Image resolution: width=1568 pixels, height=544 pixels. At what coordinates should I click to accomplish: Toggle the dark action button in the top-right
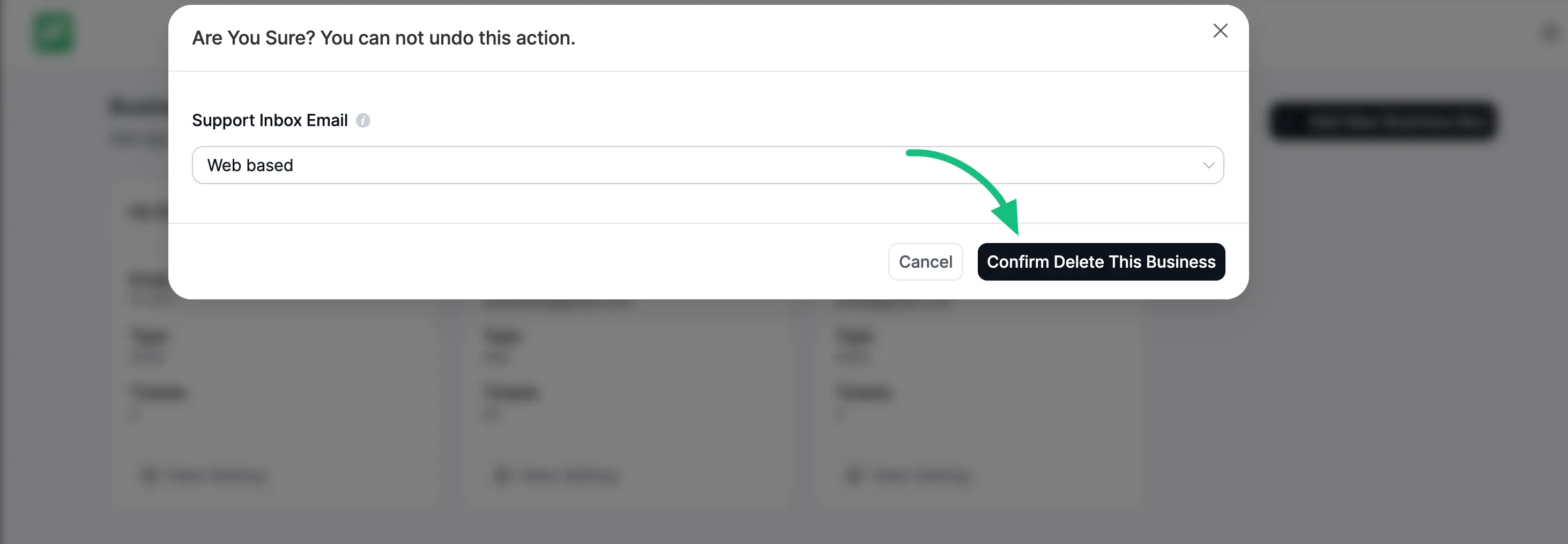point(1383,121)
